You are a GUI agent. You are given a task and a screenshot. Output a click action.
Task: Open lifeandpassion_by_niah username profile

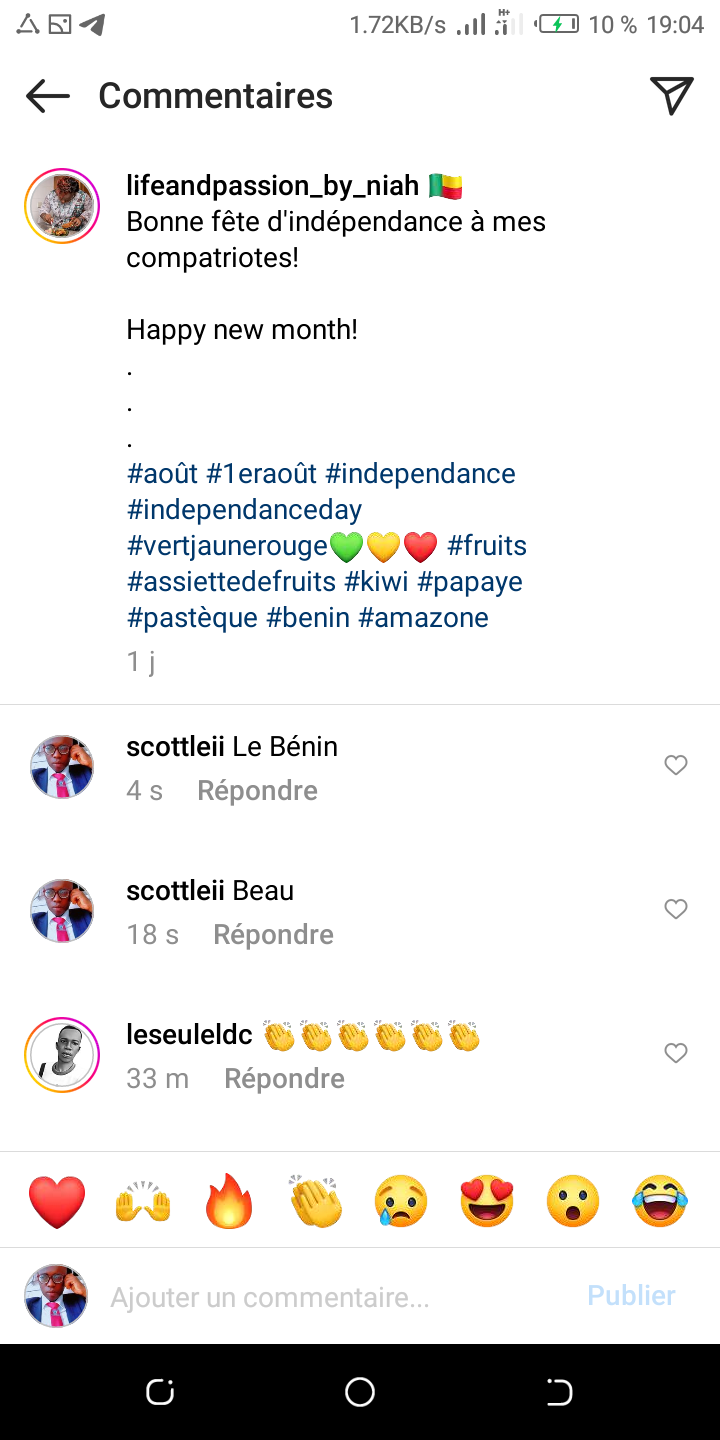tap(272, 186)
